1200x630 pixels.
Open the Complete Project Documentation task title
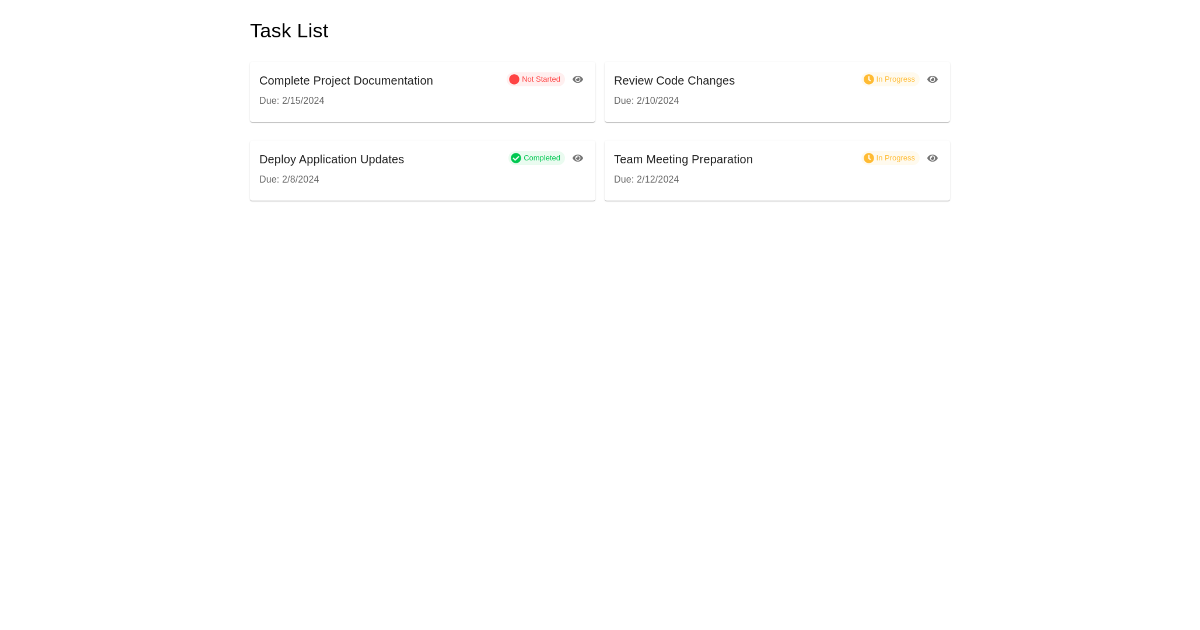tap(346, 81)
